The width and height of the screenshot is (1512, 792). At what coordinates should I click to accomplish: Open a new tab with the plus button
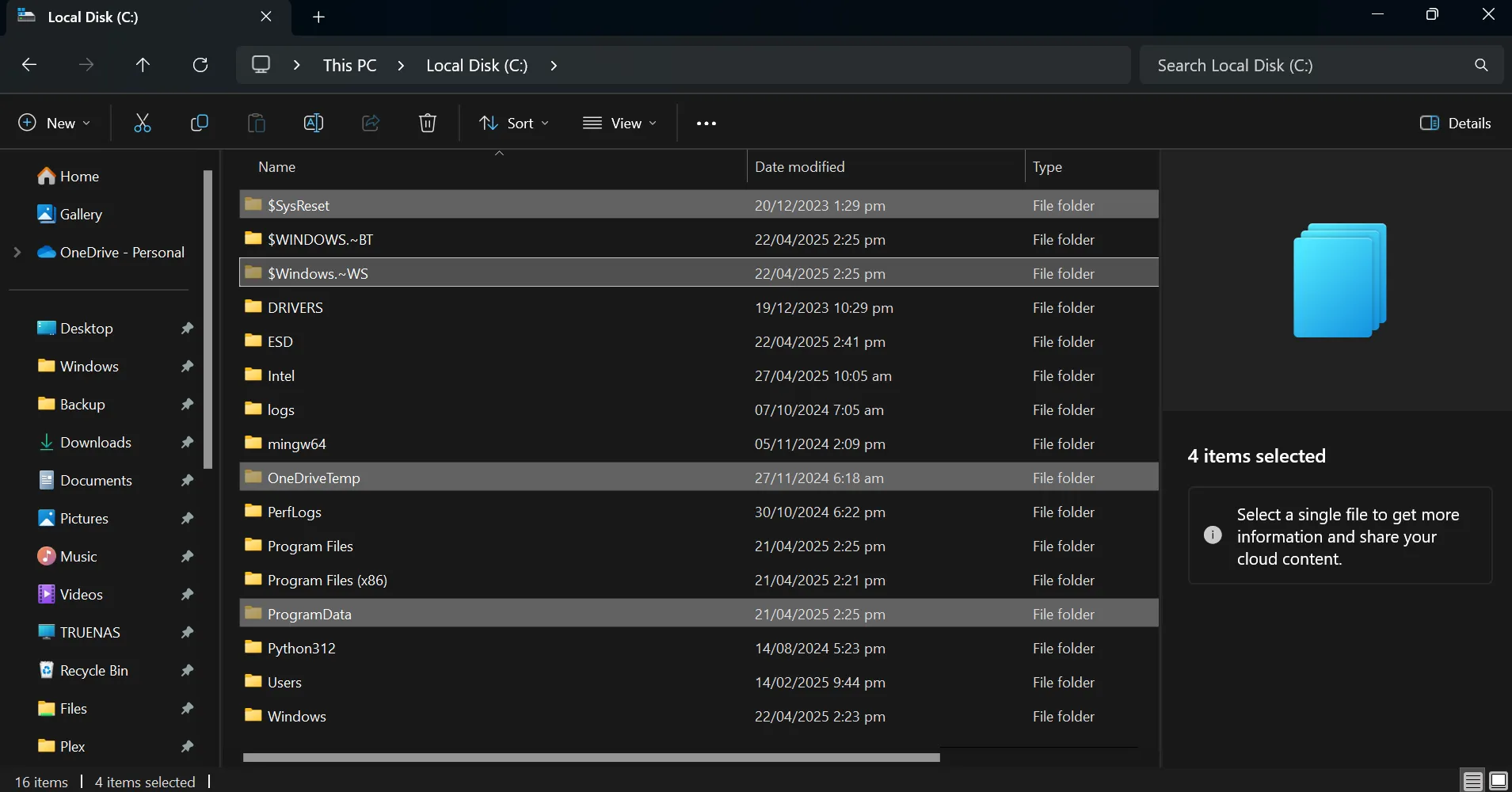pos(318,16)
